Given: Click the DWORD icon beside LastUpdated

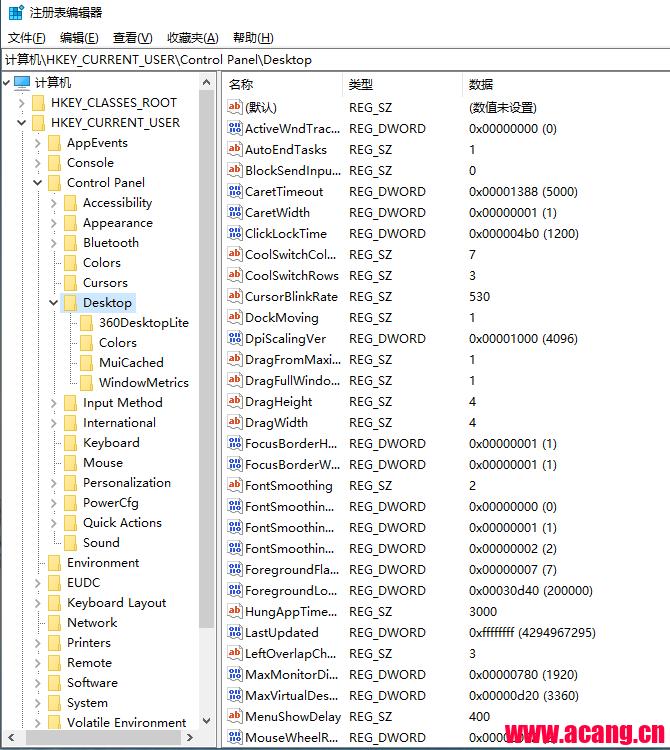Looking at the screenshot, I should pos(234,632).
